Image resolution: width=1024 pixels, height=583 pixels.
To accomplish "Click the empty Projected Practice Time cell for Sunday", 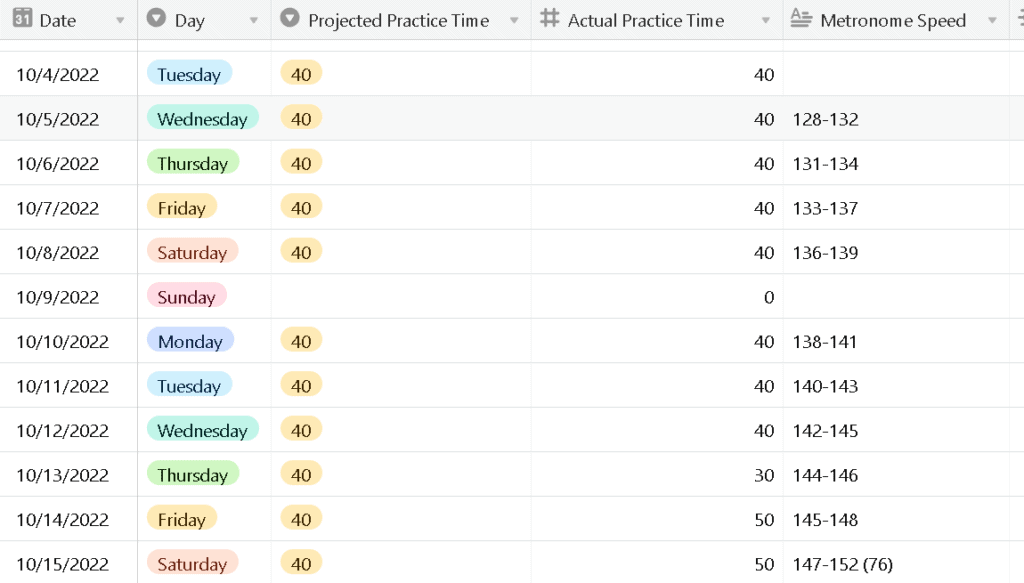I will coord(401,297).
